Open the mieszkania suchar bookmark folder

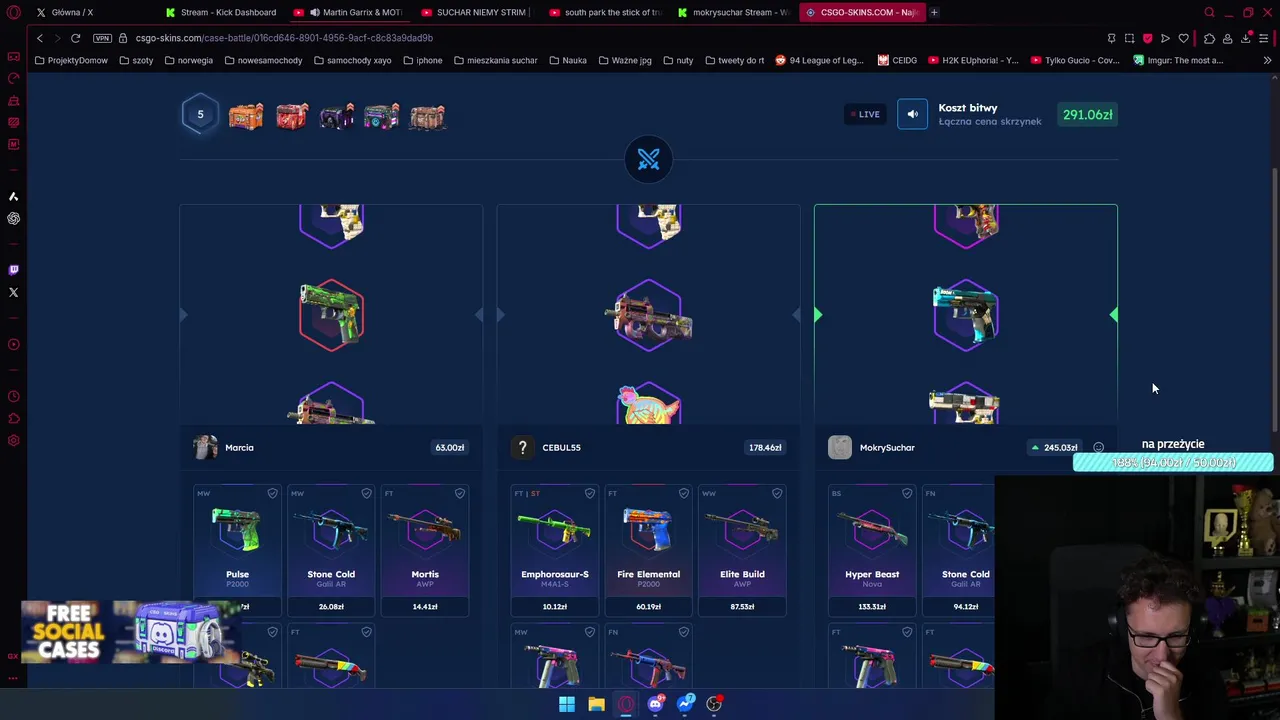coord(495,60)
